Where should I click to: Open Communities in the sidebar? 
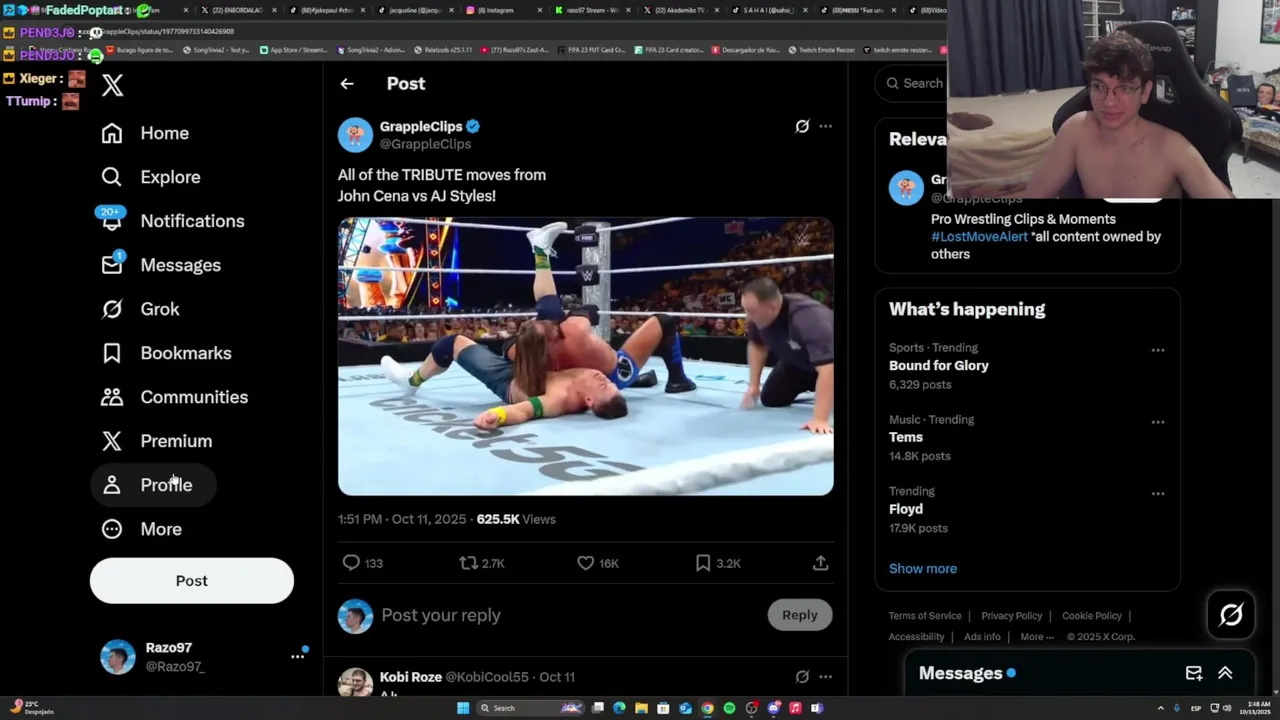coord(174,397)
